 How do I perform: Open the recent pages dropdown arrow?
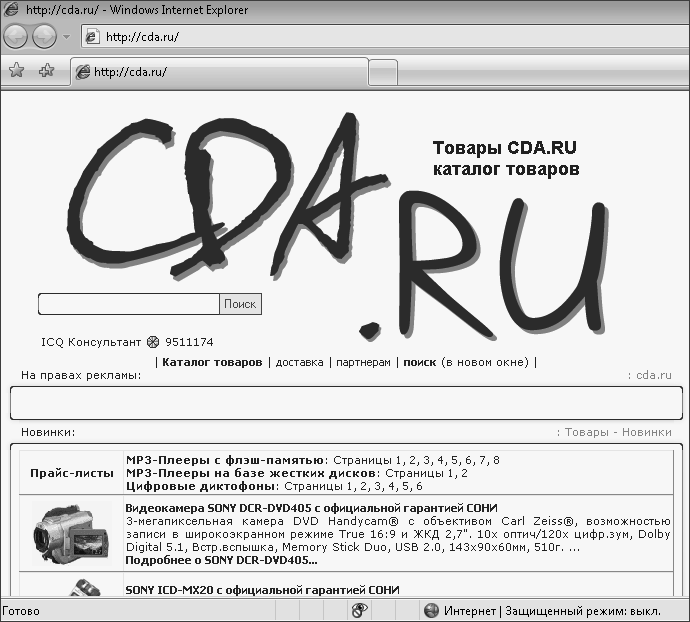[x=66, y=37]
